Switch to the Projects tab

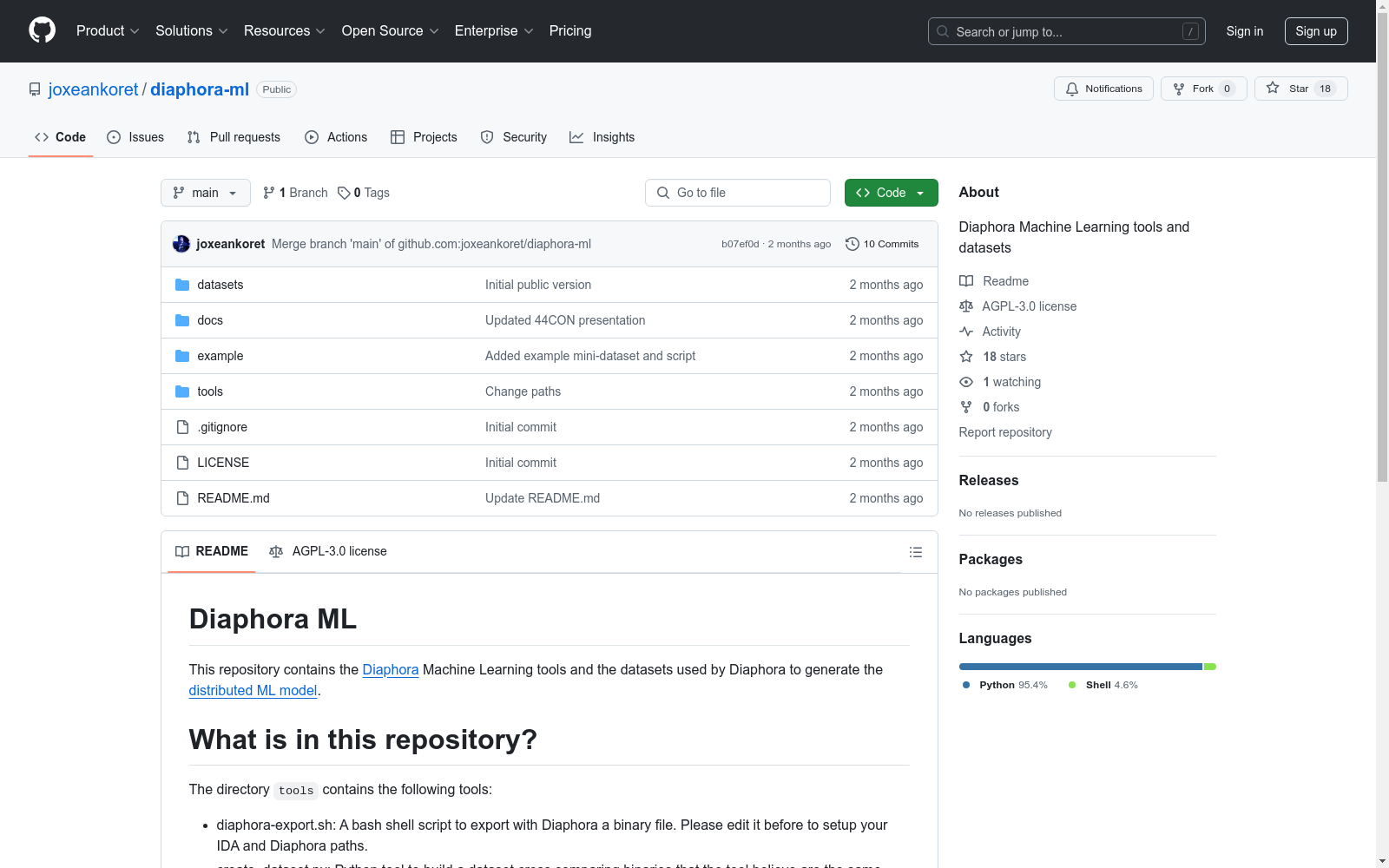click(424, 137)
